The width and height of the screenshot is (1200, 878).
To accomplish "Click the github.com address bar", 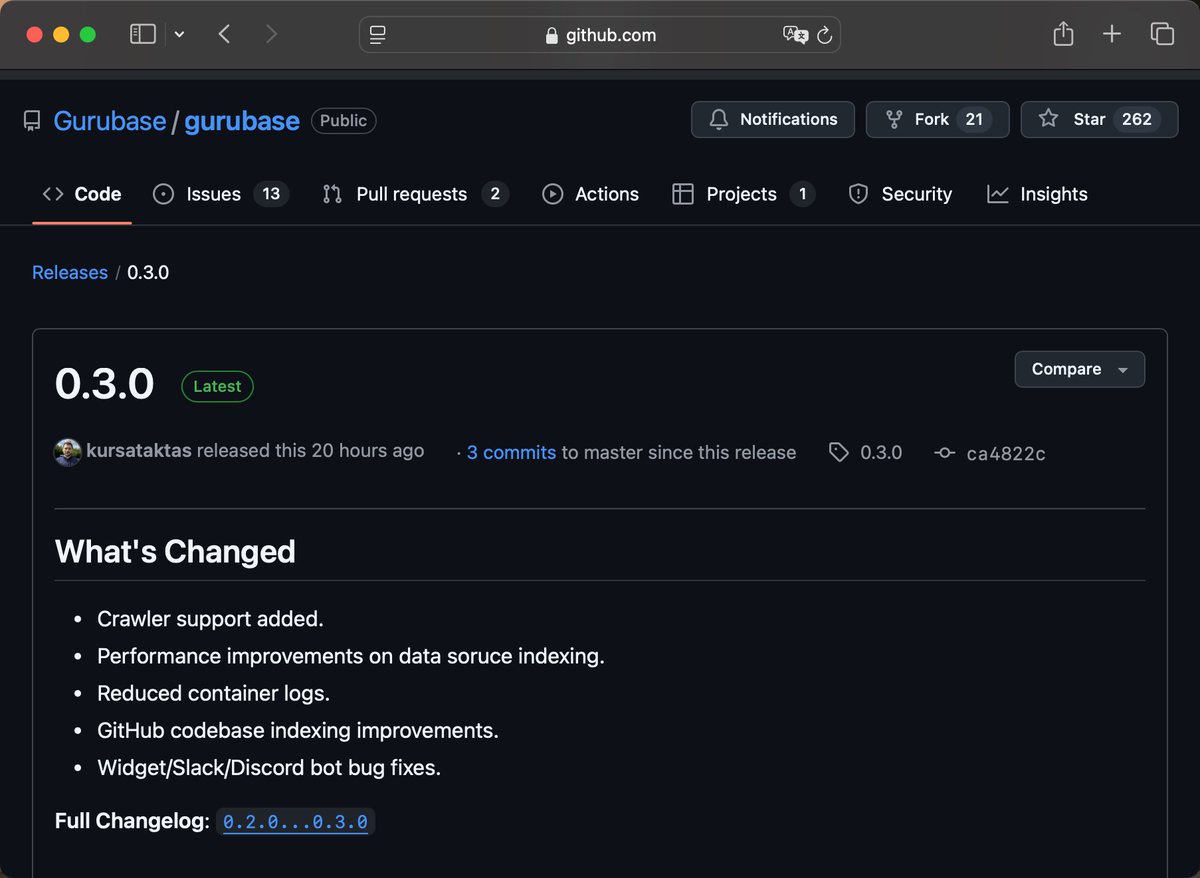I will coord(600,35).
